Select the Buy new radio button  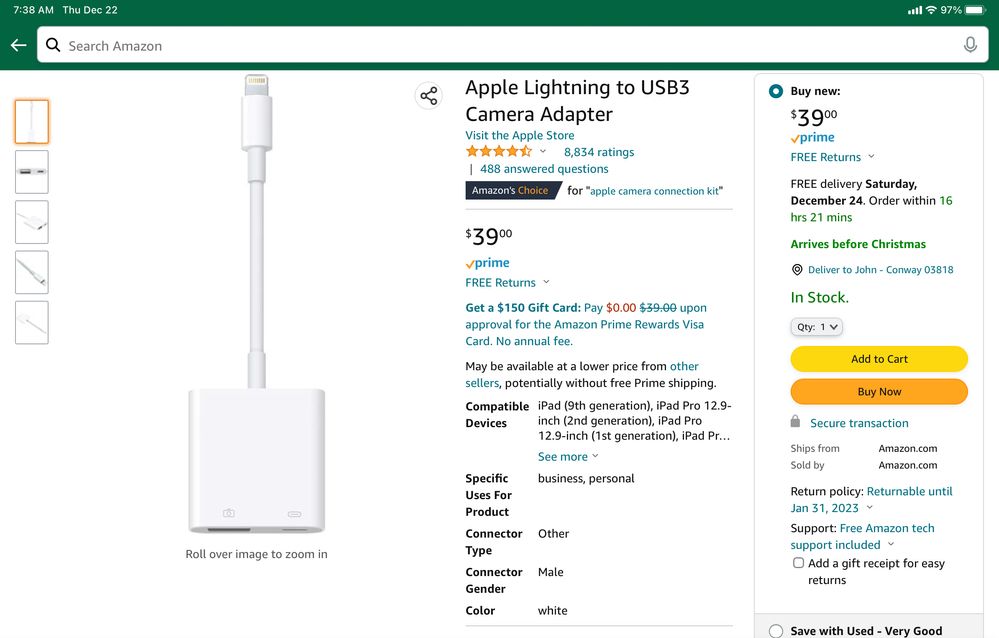click(776, 91)
